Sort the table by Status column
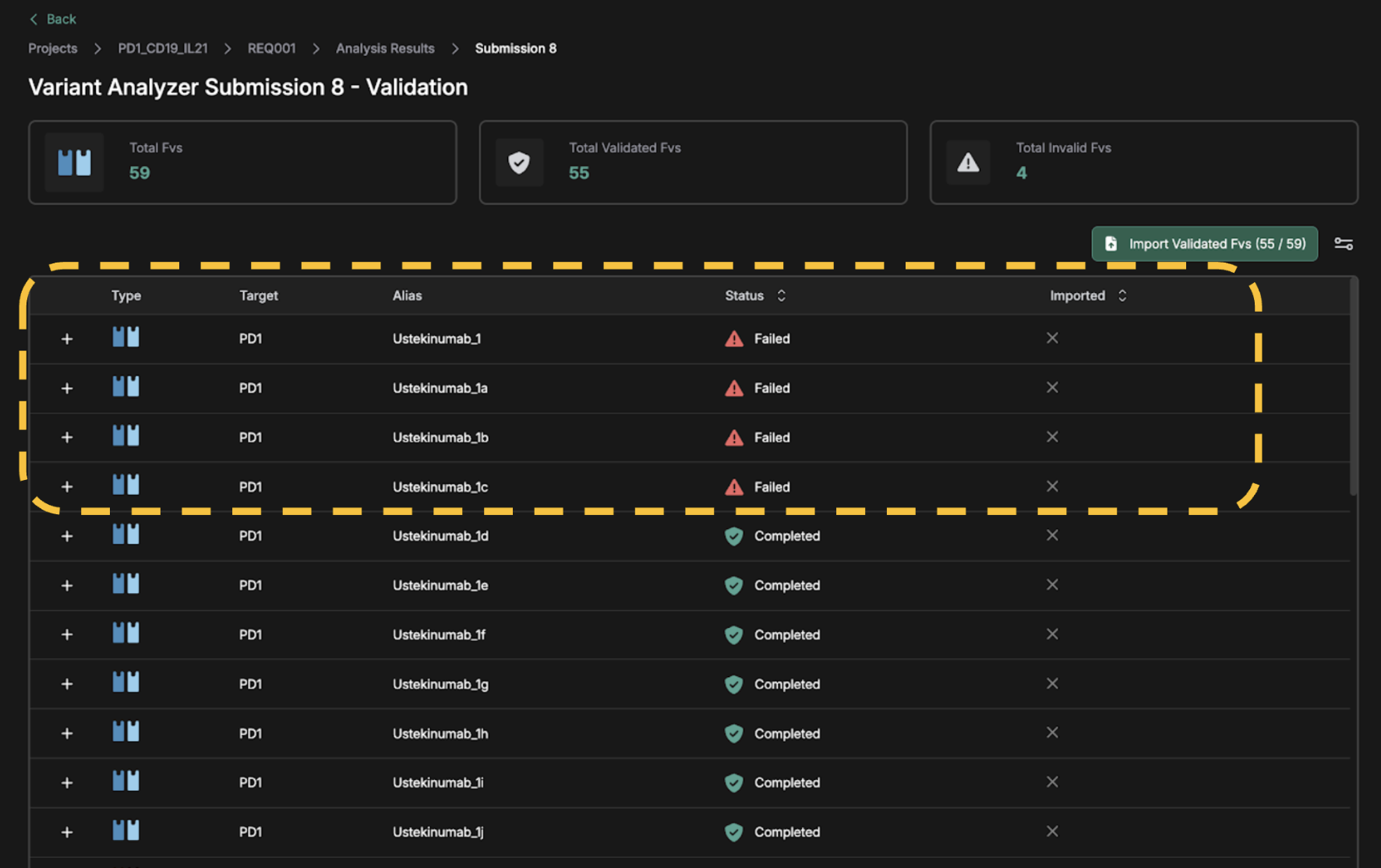Image resolution: width=1381 pixels, height=868 pixels. 781,295
